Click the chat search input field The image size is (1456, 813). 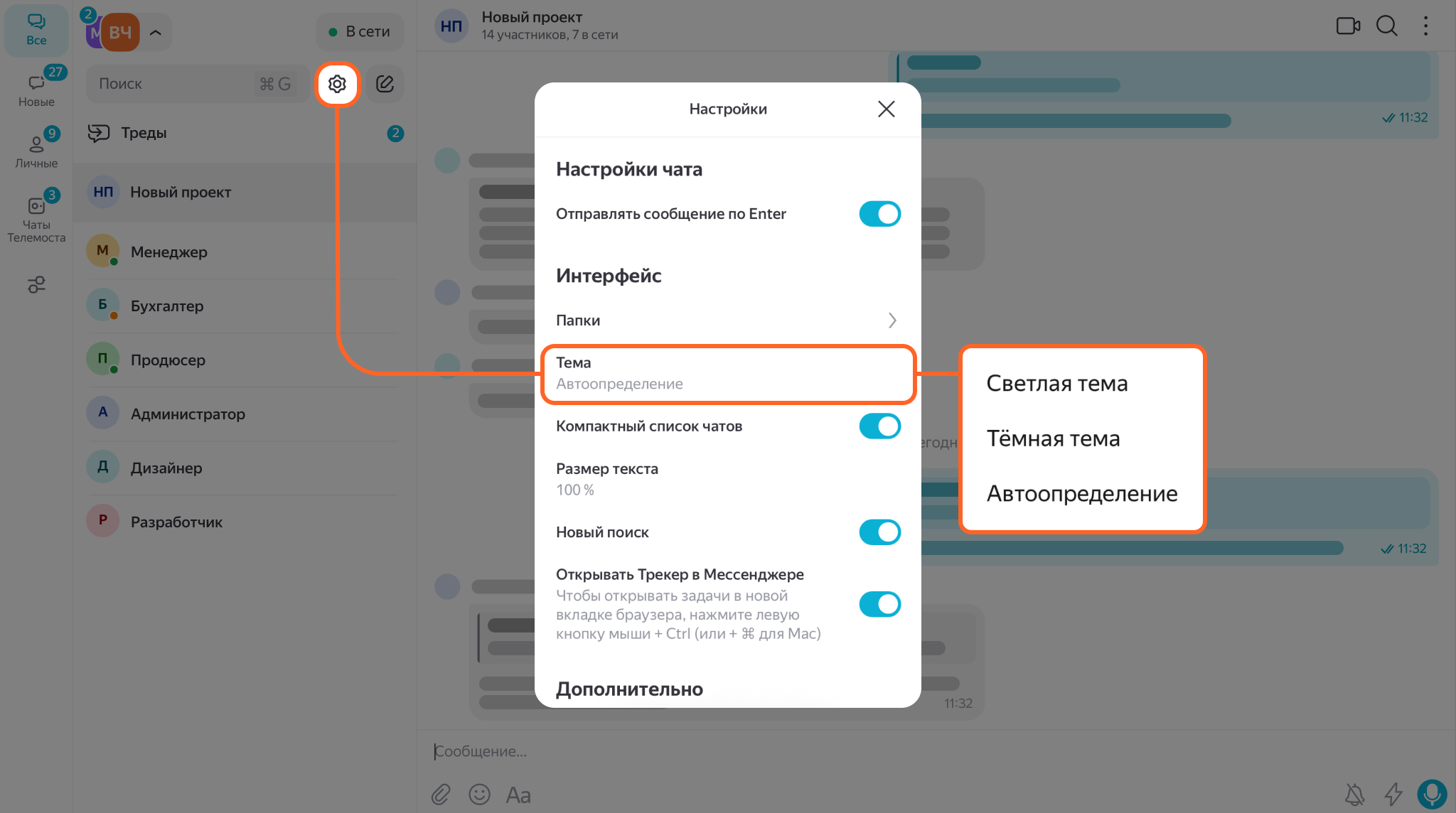point(196,84)
